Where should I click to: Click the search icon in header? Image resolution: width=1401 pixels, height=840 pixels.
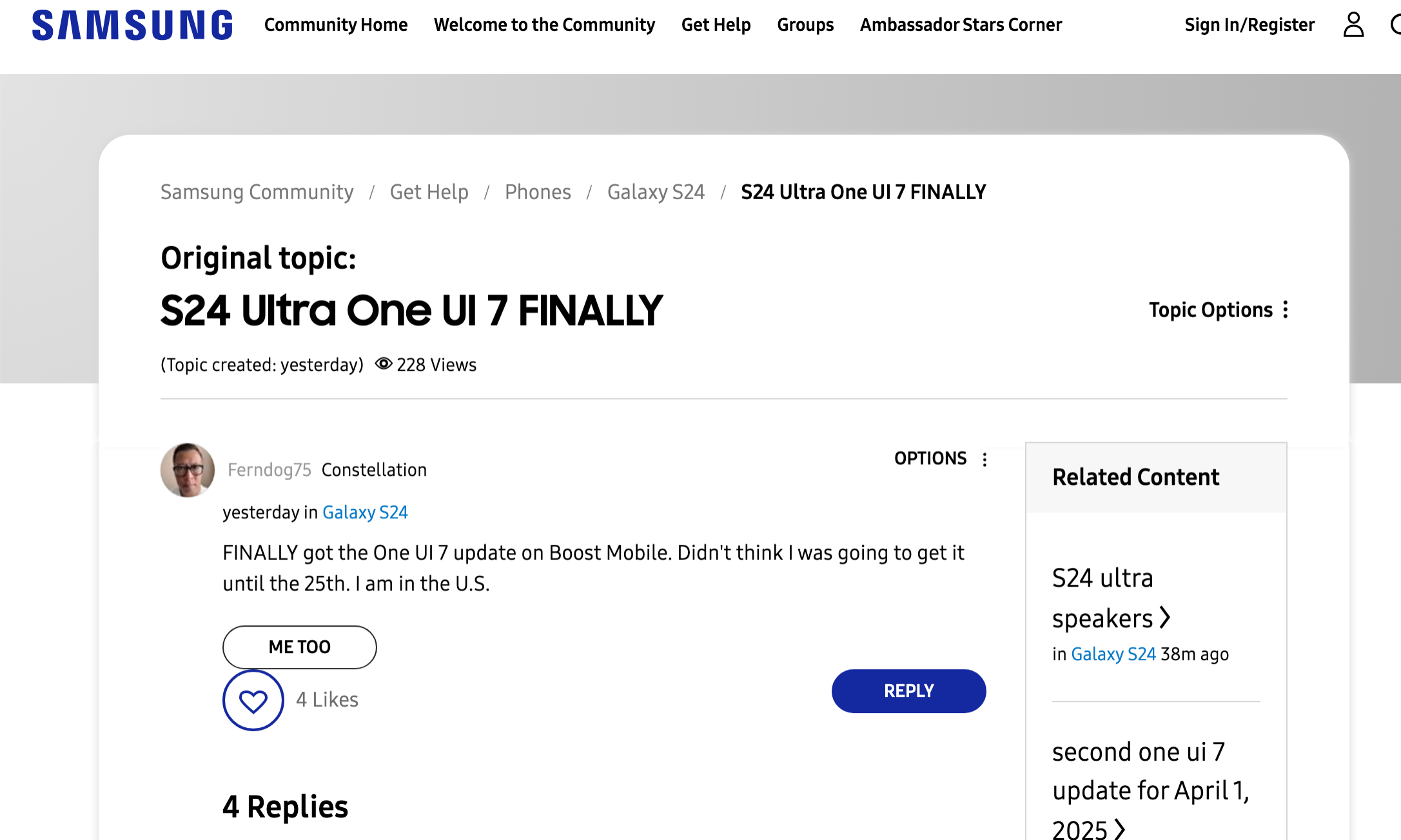click(1395, 25)
